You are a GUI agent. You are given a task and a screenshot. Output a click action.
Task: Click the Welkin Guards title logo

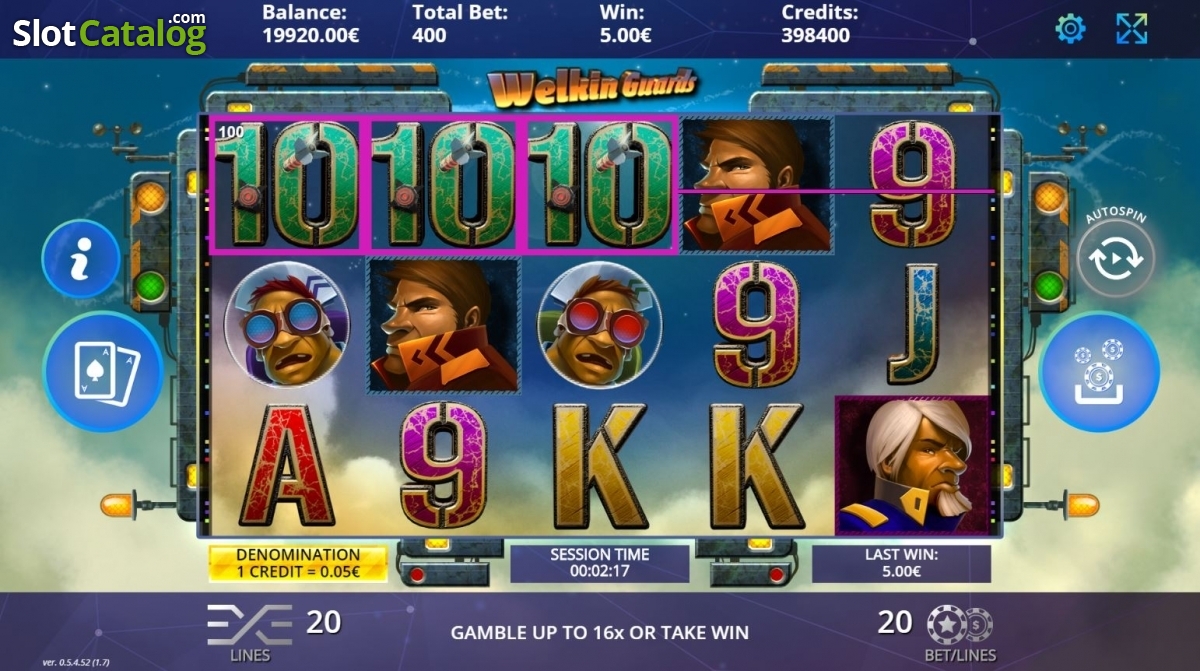(593, 89)
